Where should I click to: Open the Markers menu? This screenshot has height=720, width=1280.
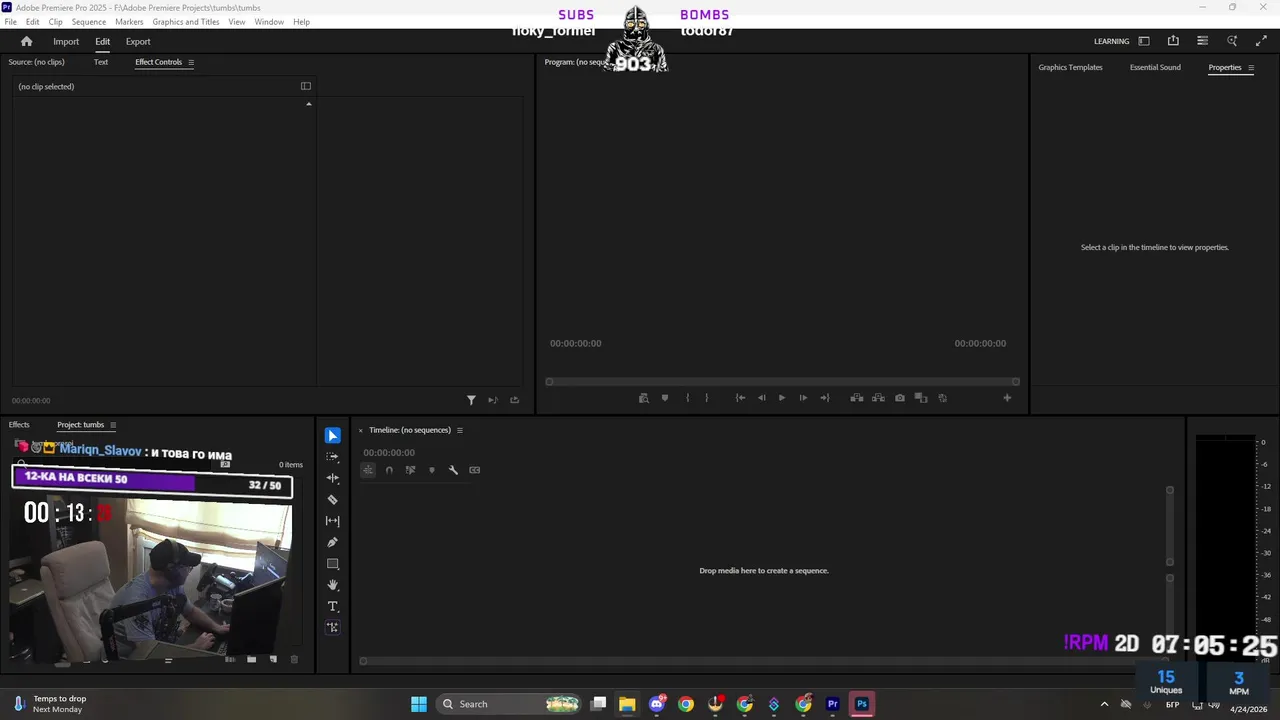click(129, 22)
